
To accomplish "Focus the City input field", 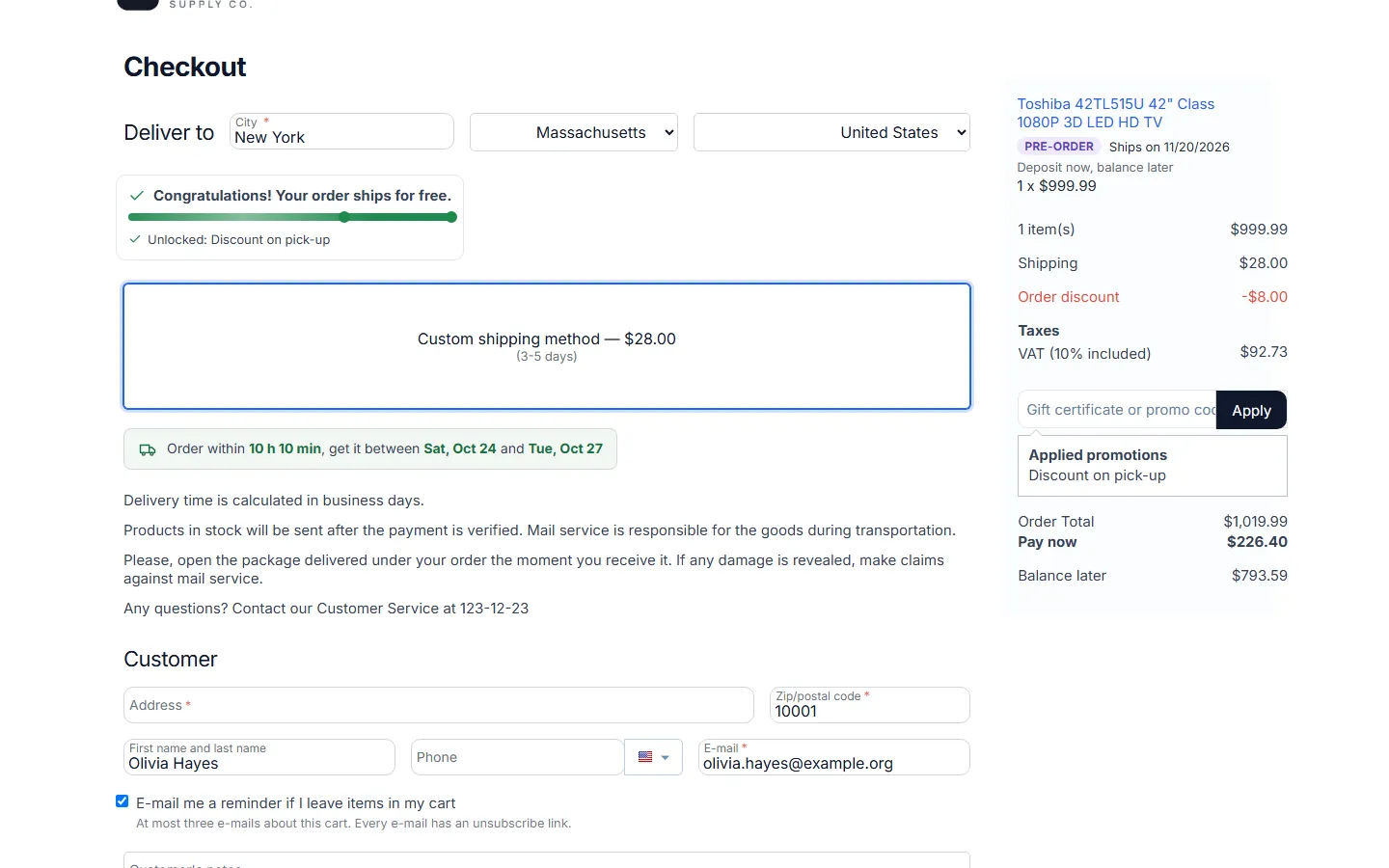I will coord(341,131).
